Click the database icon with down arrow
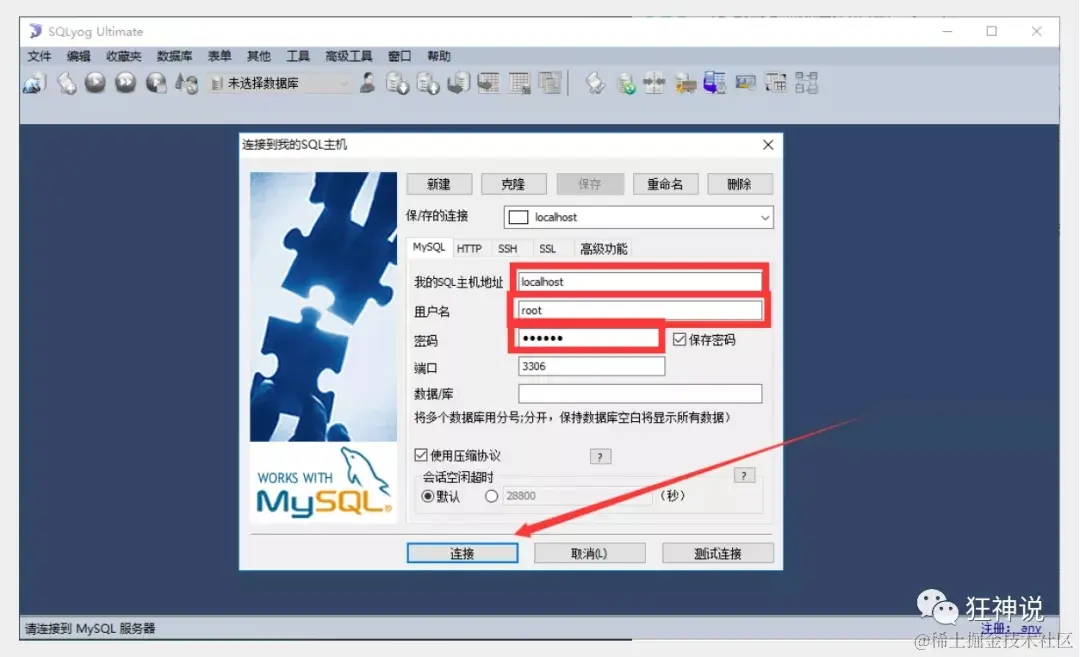 397,83
